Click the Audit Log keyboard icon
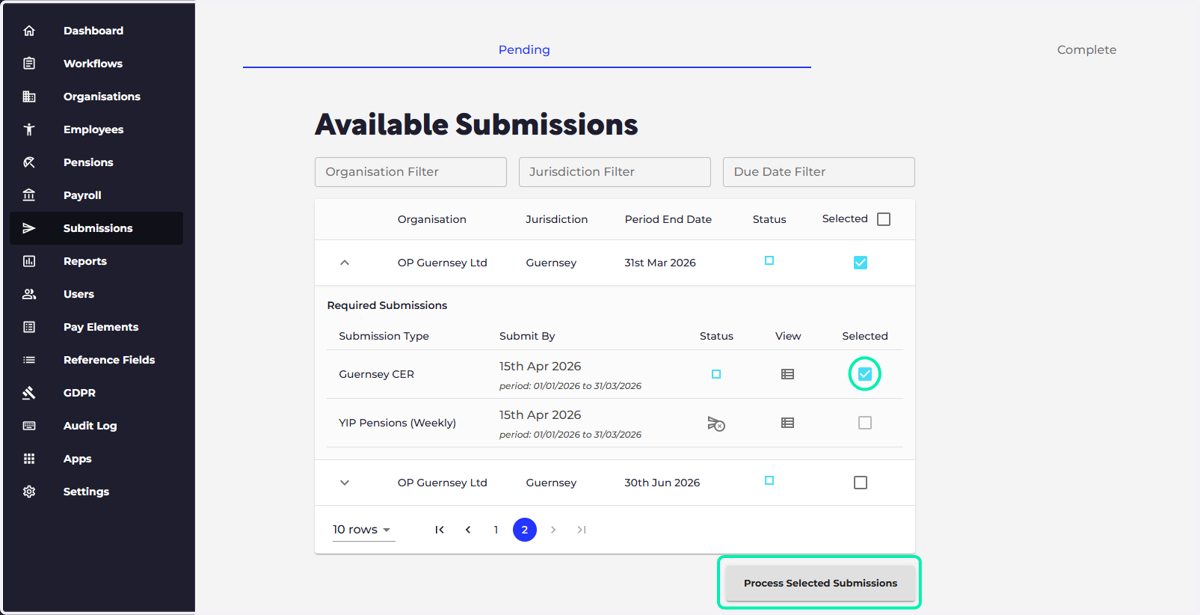 coord(29,426)
